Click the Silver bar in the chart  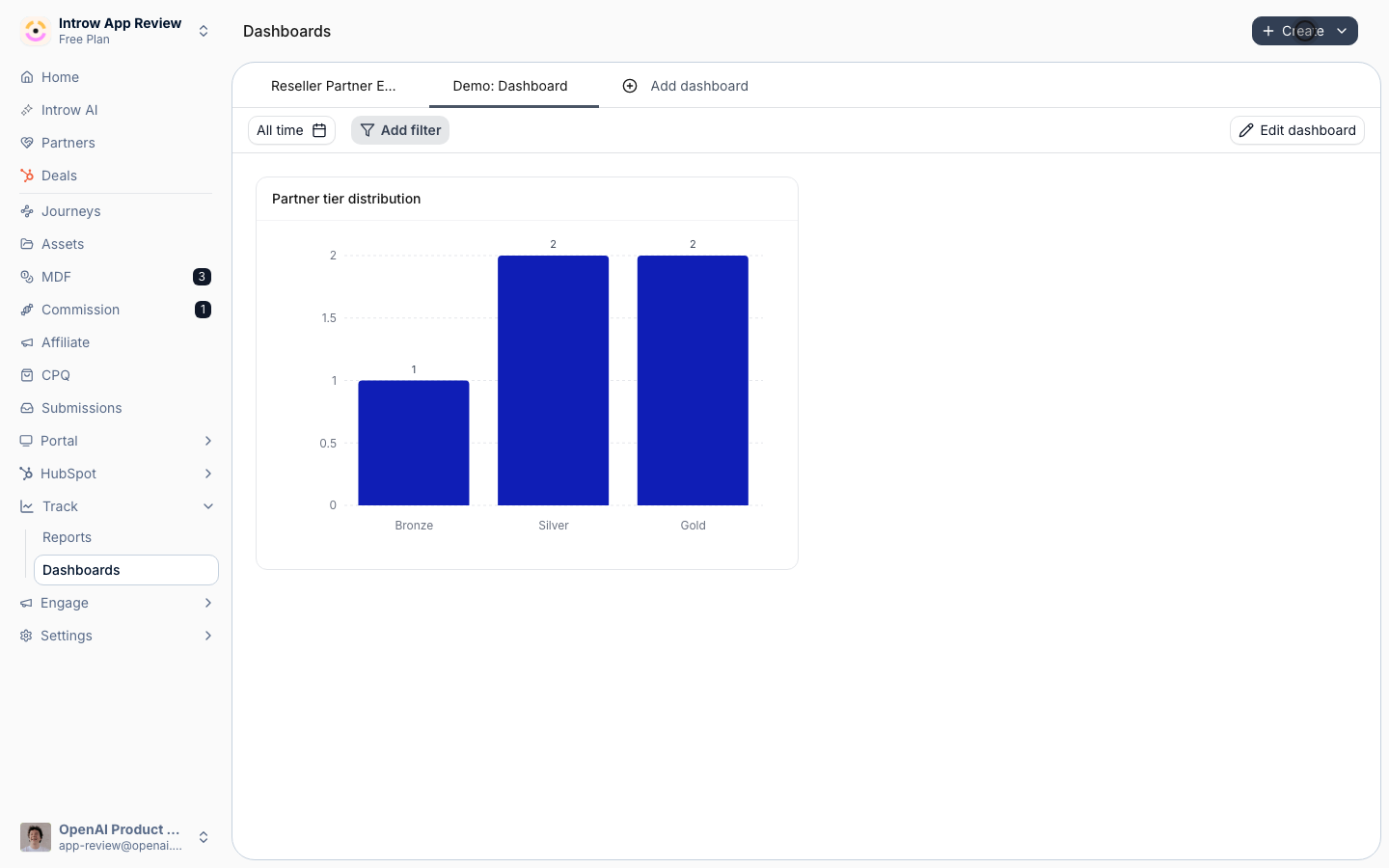tap(554, 380)
